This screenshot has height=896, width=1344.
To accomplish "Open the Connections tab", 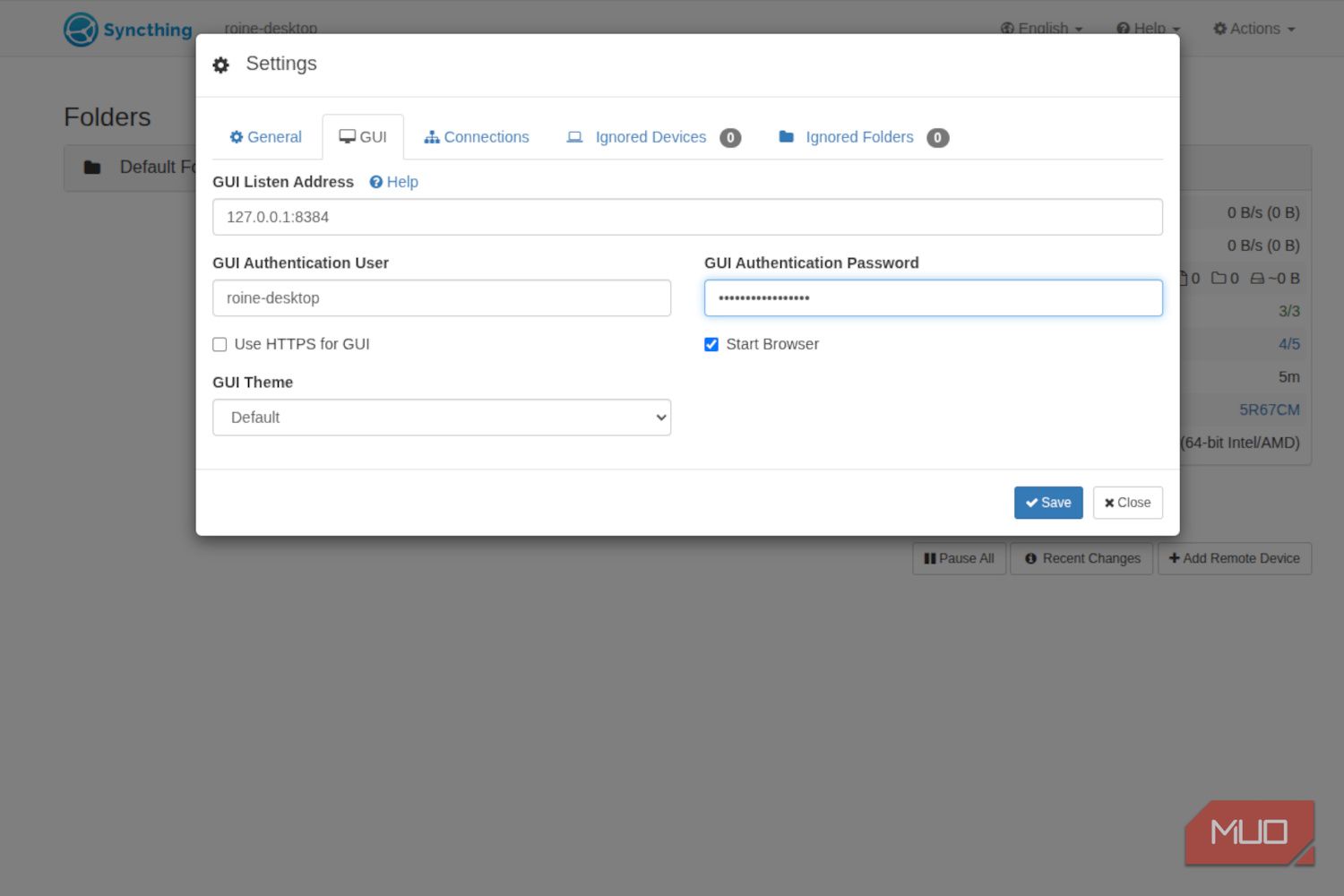I will (x=477, y=137).
